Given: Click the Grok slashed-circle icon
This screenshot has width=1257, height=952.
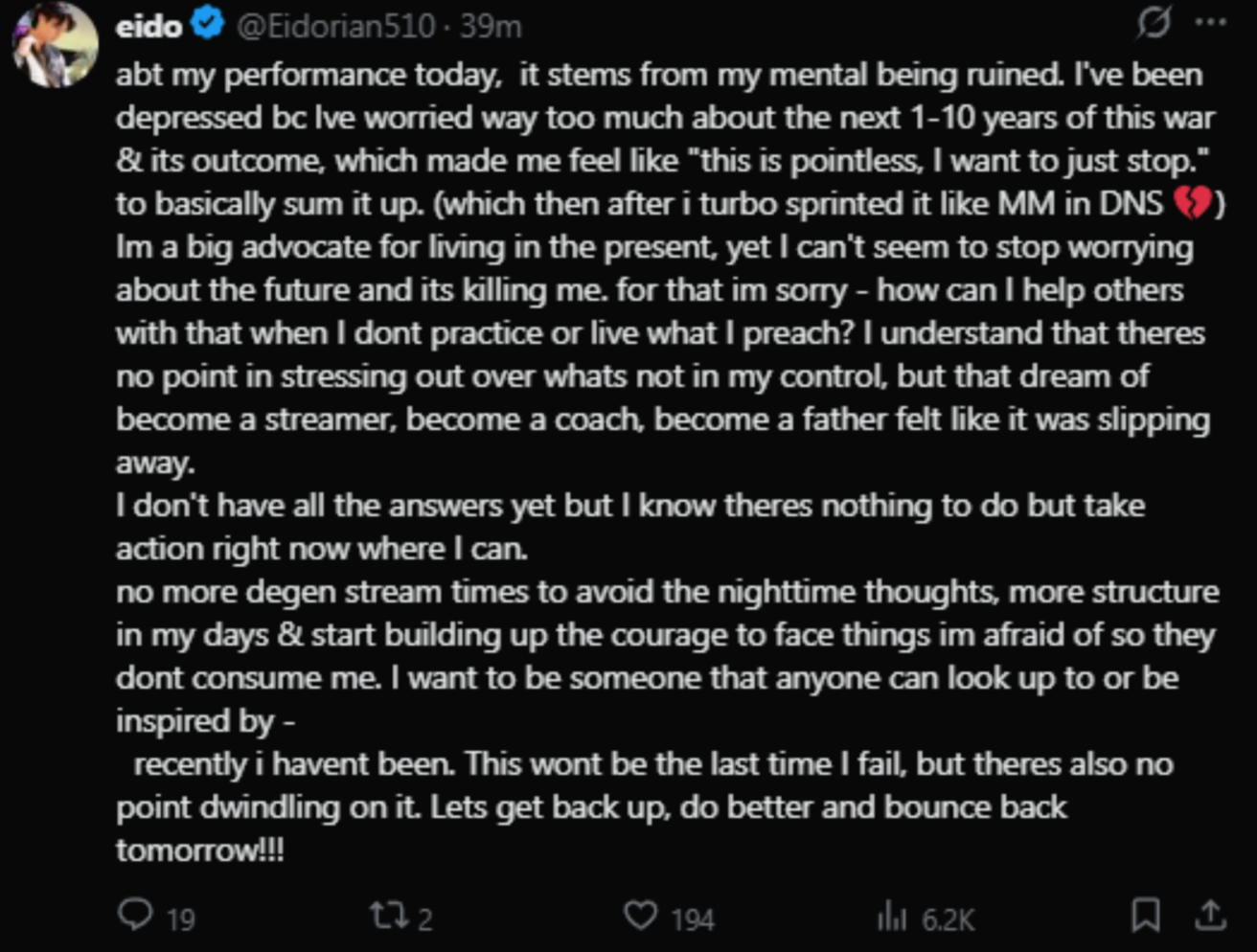Looking at the screenshot, I should pos(1153,23).
